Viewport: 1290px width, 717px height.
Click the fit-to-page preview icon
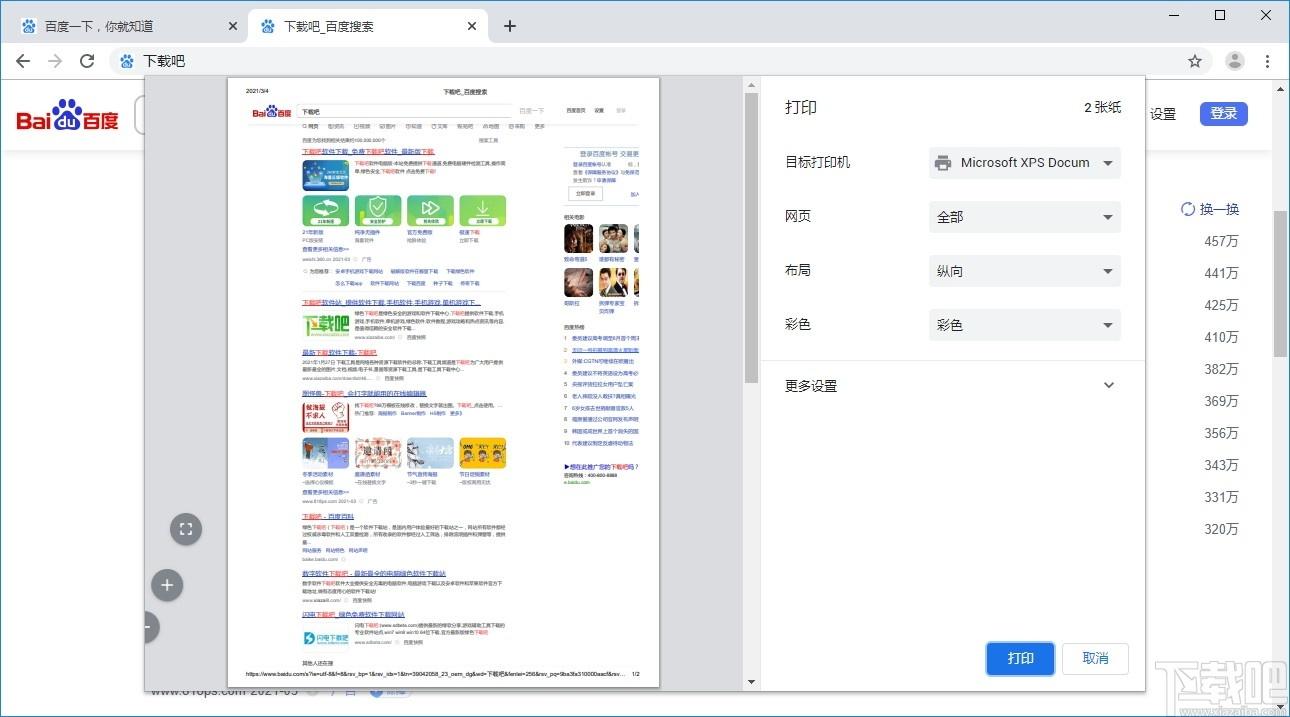click(186, 530)
